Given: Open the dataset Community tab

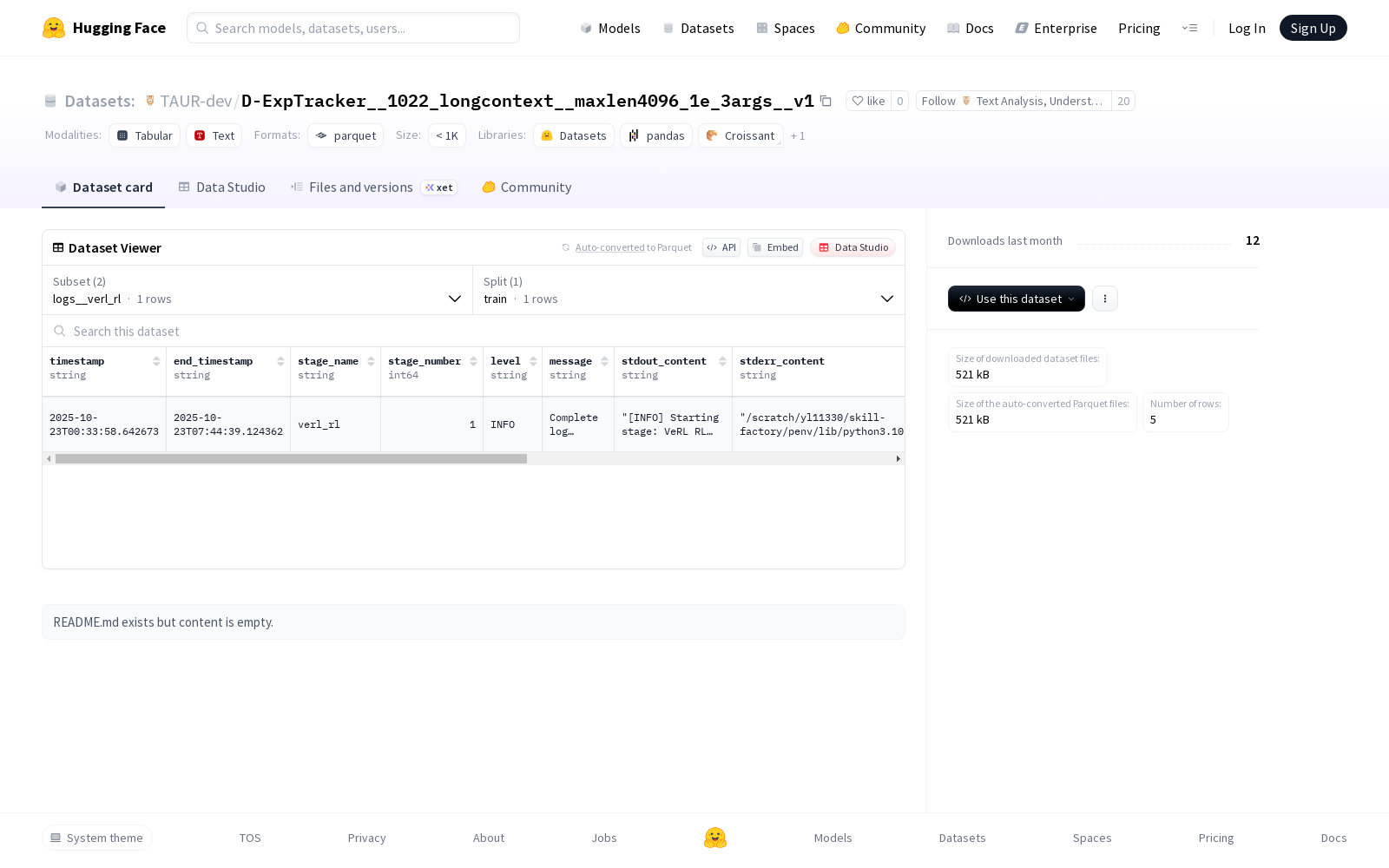Looking at the screenshot, I should tap(526, 187).
